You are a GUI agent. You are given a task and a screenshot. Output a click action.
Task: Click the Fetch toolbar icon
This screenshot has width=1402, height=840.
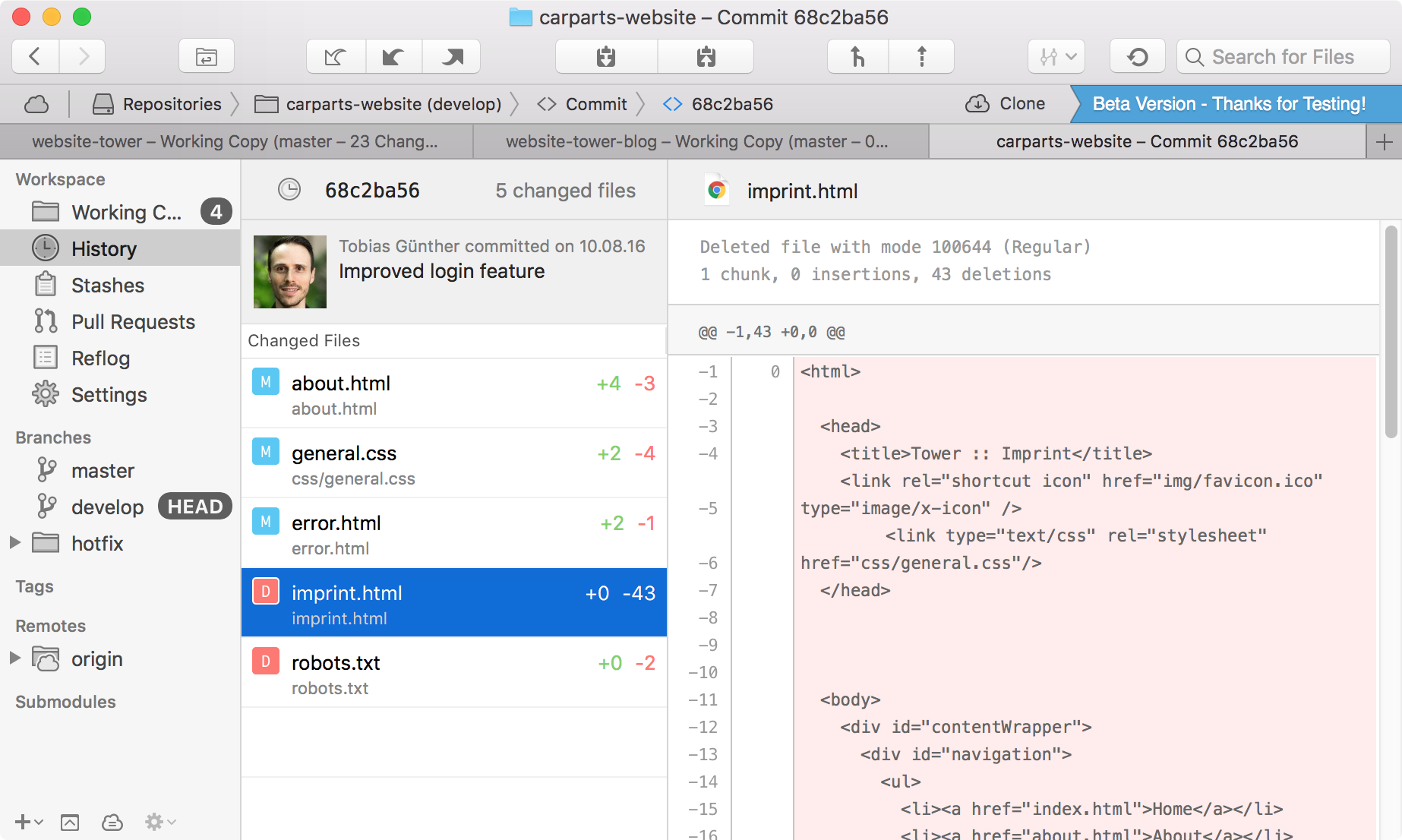335,57
